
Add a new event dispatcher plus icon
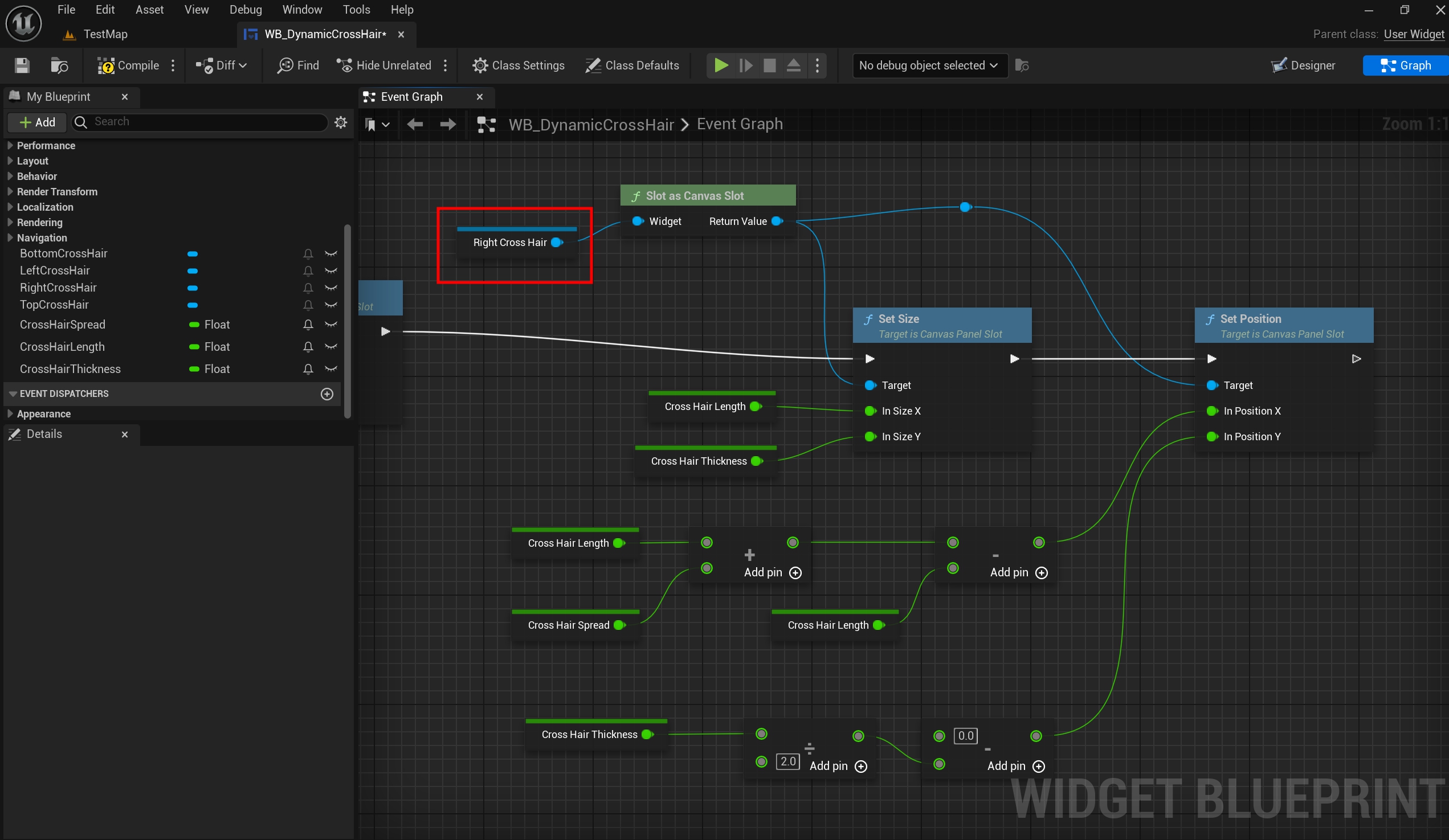point(326,394)
